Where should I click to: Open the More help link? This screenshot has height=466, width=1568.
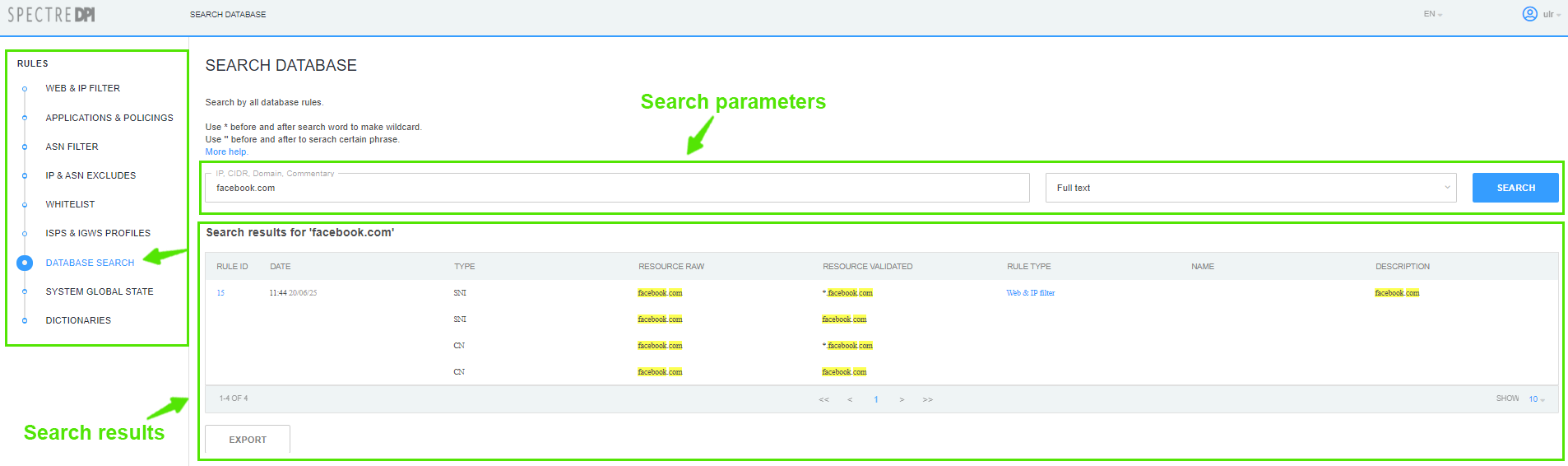[x=226, y=151]
